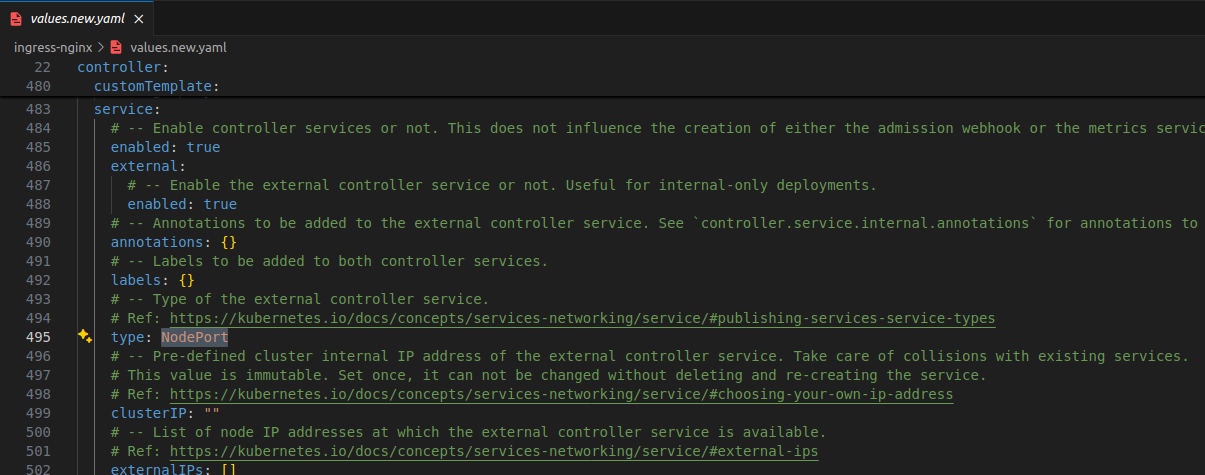Click line number 495 in the gutter
1205x475 pixels.
click(39, 337)
